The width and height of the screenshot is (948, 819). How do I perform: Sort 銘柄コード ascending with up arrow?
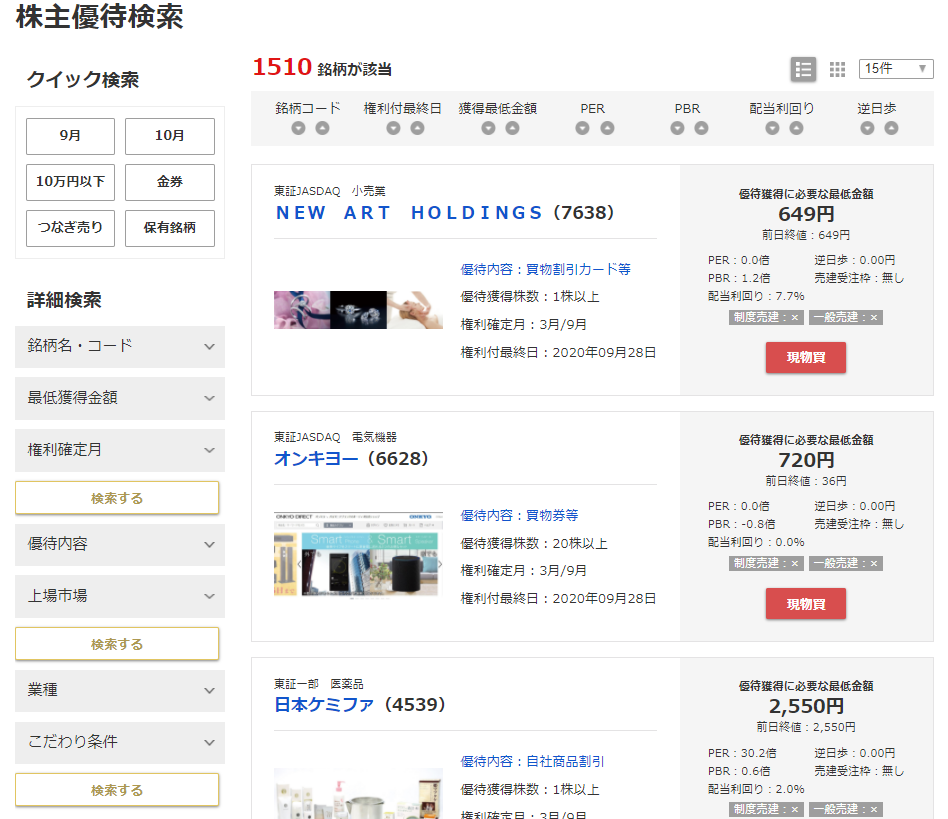click(323, 128)
